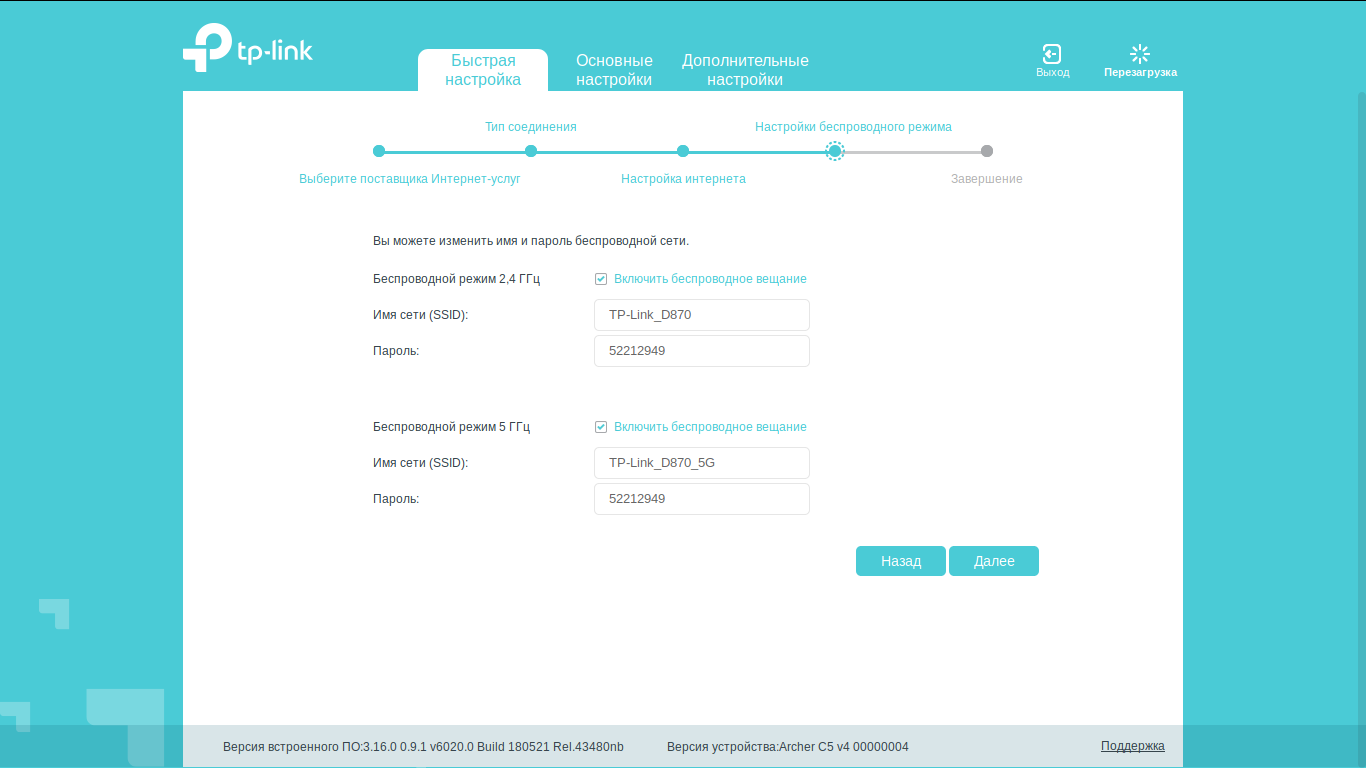Open the Быстрая настройка tab
Screen dimensions: 1366x768
click(x=483, y=70)
